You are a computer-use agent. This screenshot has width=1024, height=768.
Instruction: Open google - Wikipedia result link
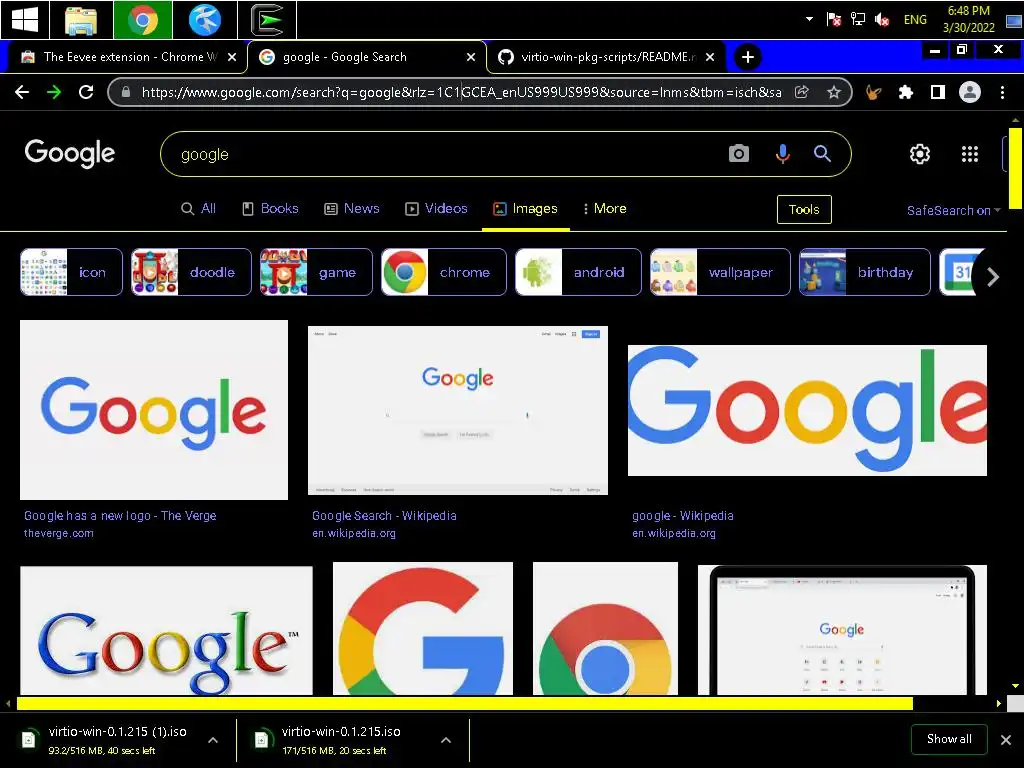coord(683,515)
